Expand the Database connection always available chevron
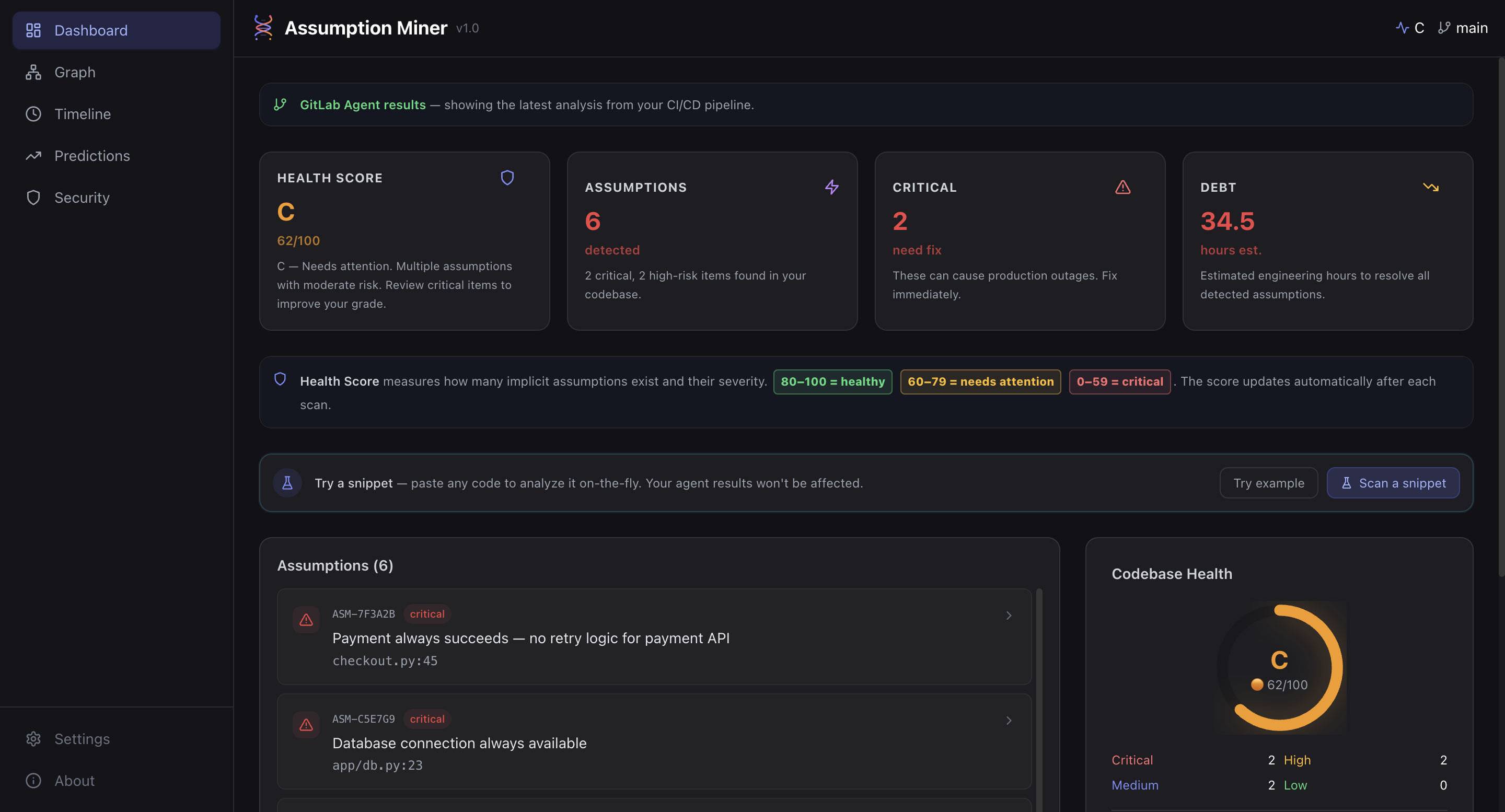This screenshot has width=1505, height=812. pyautogui.click(x=1009, y=720)
